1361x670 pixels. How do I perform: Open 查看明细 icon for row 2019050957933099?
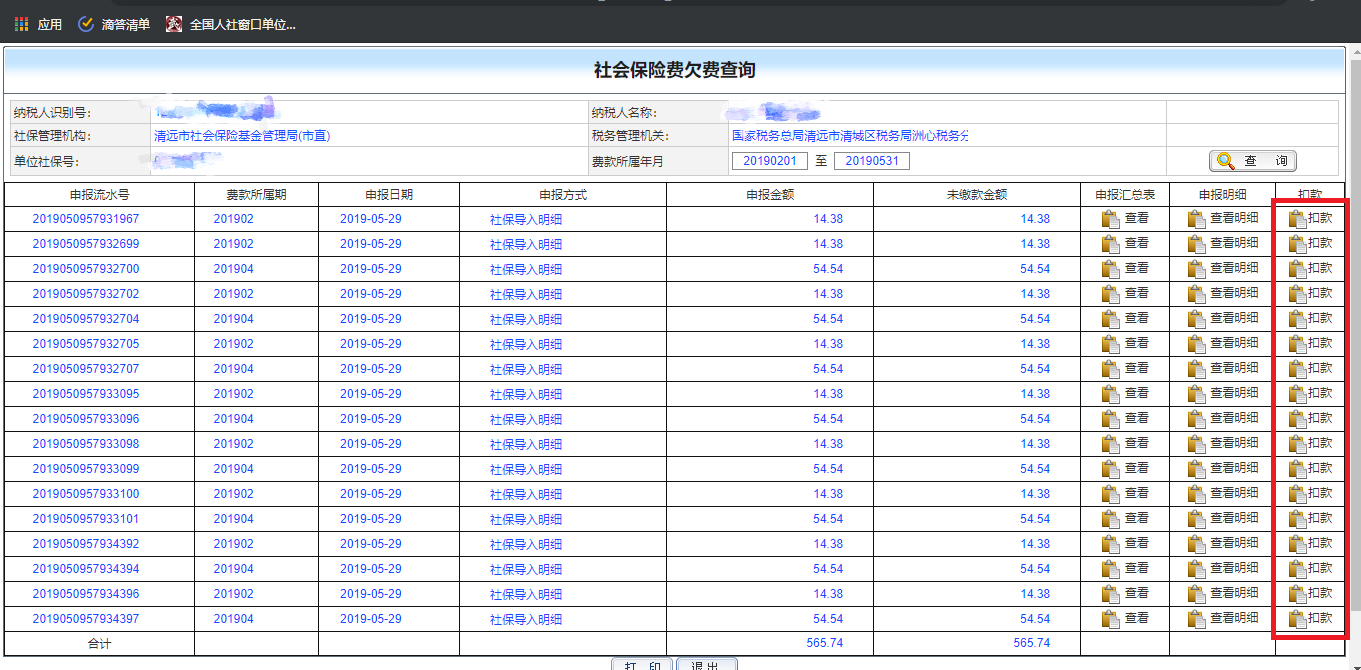pyautogui.click(x=1196, y=469)
